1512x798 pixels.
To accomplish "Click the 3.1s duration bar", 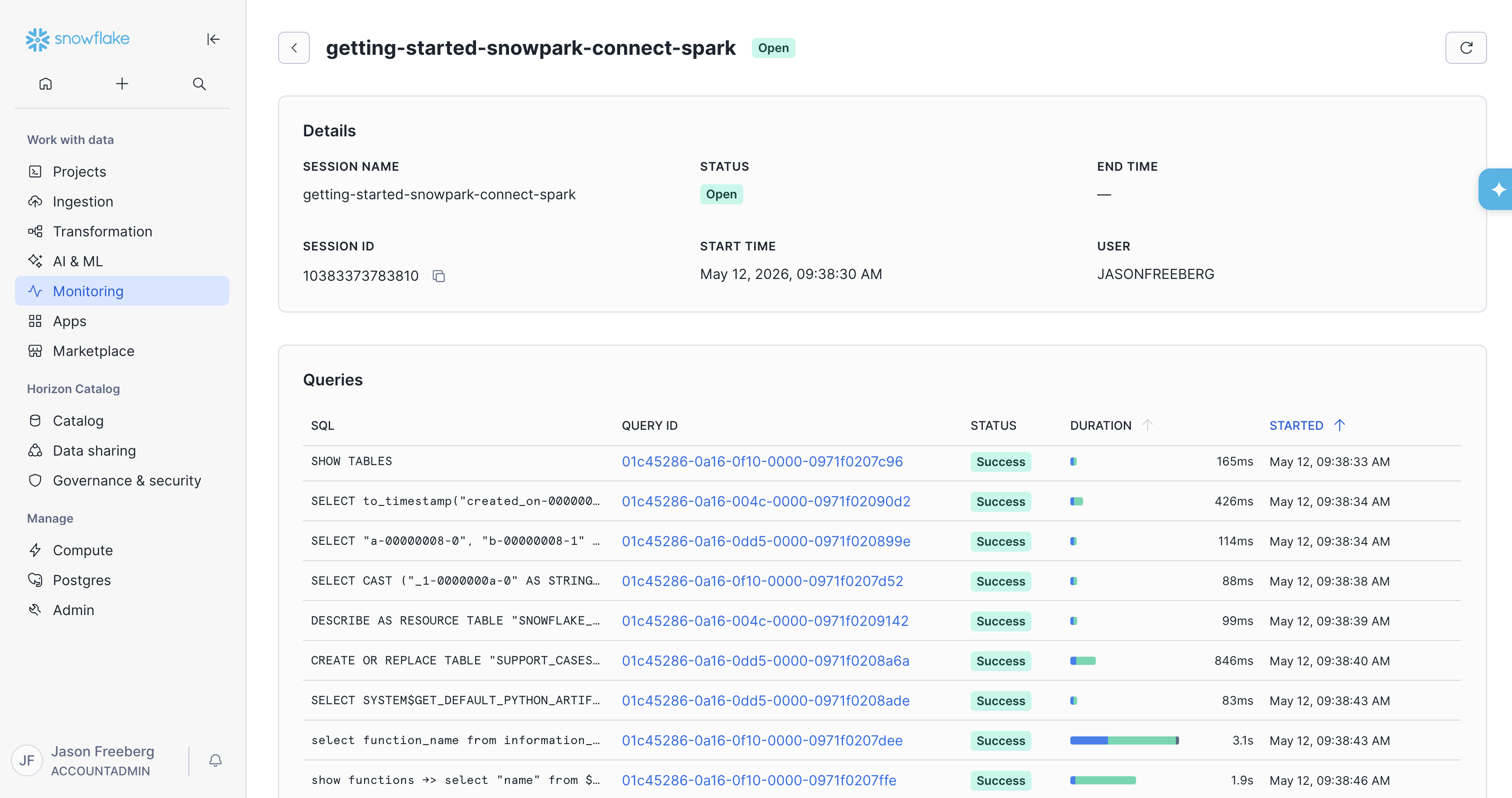I will point(1124,740).
